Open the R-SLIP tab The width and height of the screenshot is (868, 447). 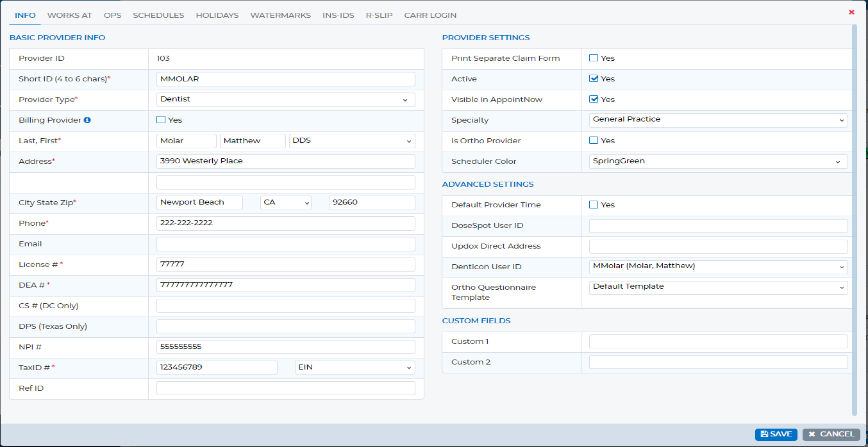pos(379,16)
